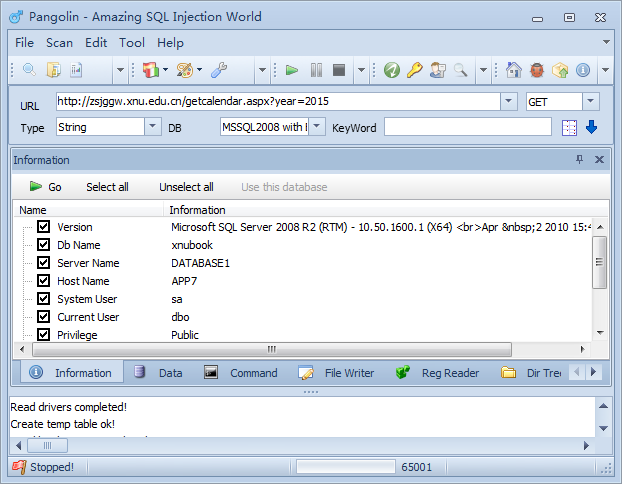
Task: Uncheck the Version checkbox
Action: pyautogui.click(x=43, y=227)
